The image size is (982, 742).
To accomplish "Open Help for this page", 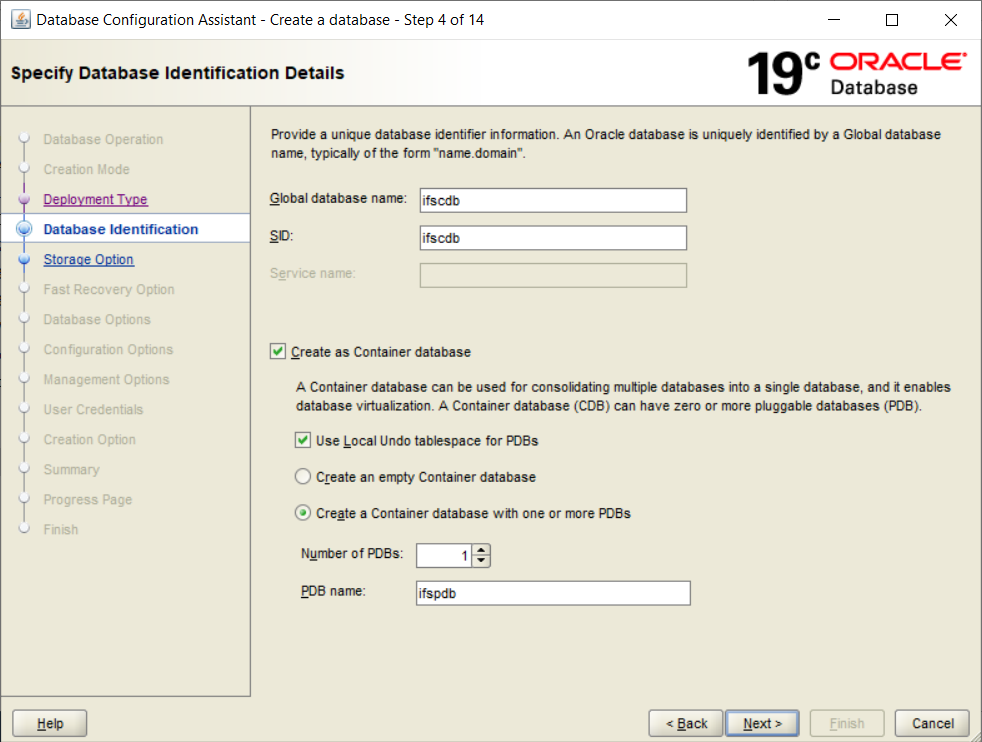I will [50, 724].
